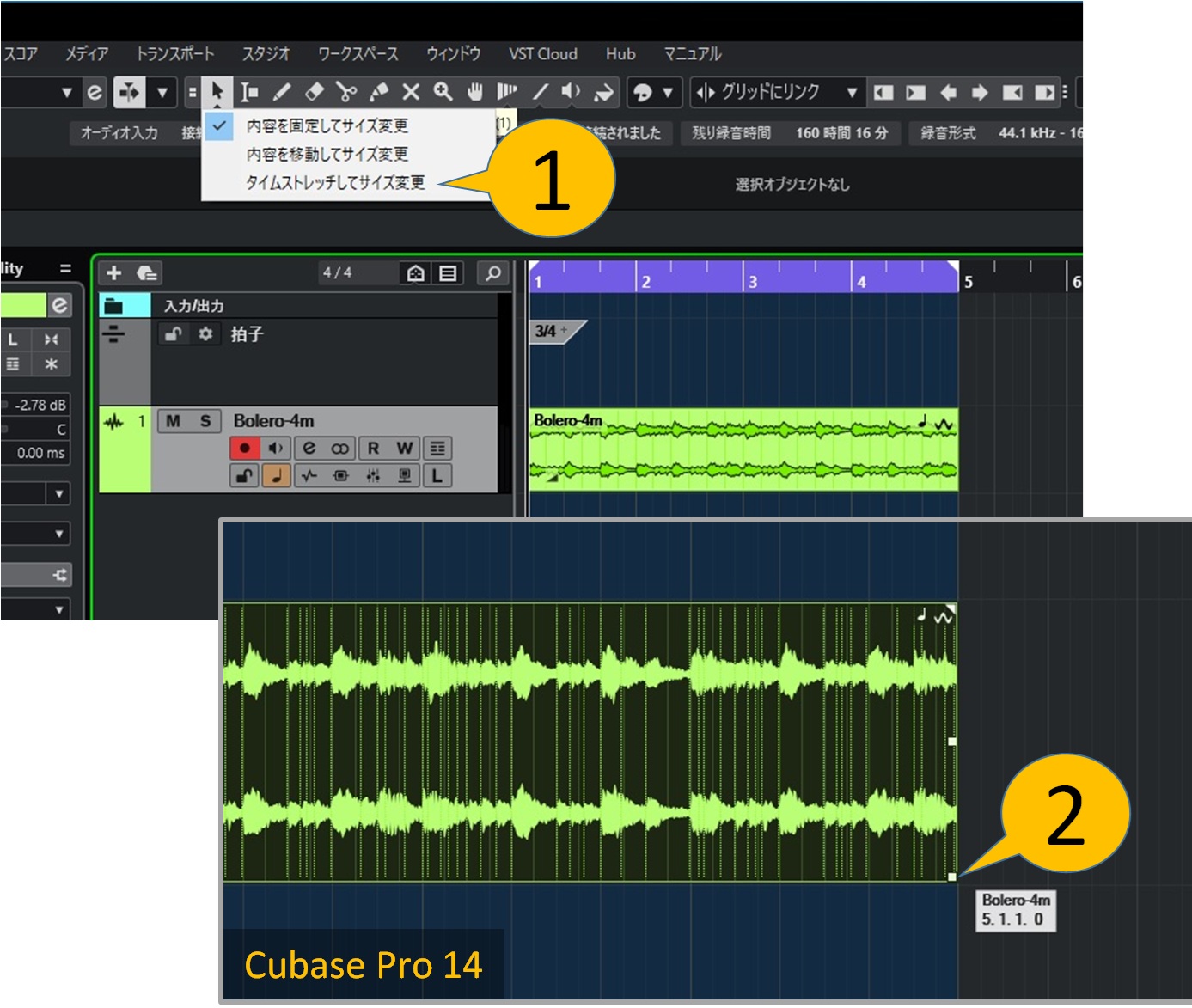Expand the color tool dropdown arrow
The width and height of the screenshot is (1192, 1008).
pyautogui.click(x=667, y=92)
